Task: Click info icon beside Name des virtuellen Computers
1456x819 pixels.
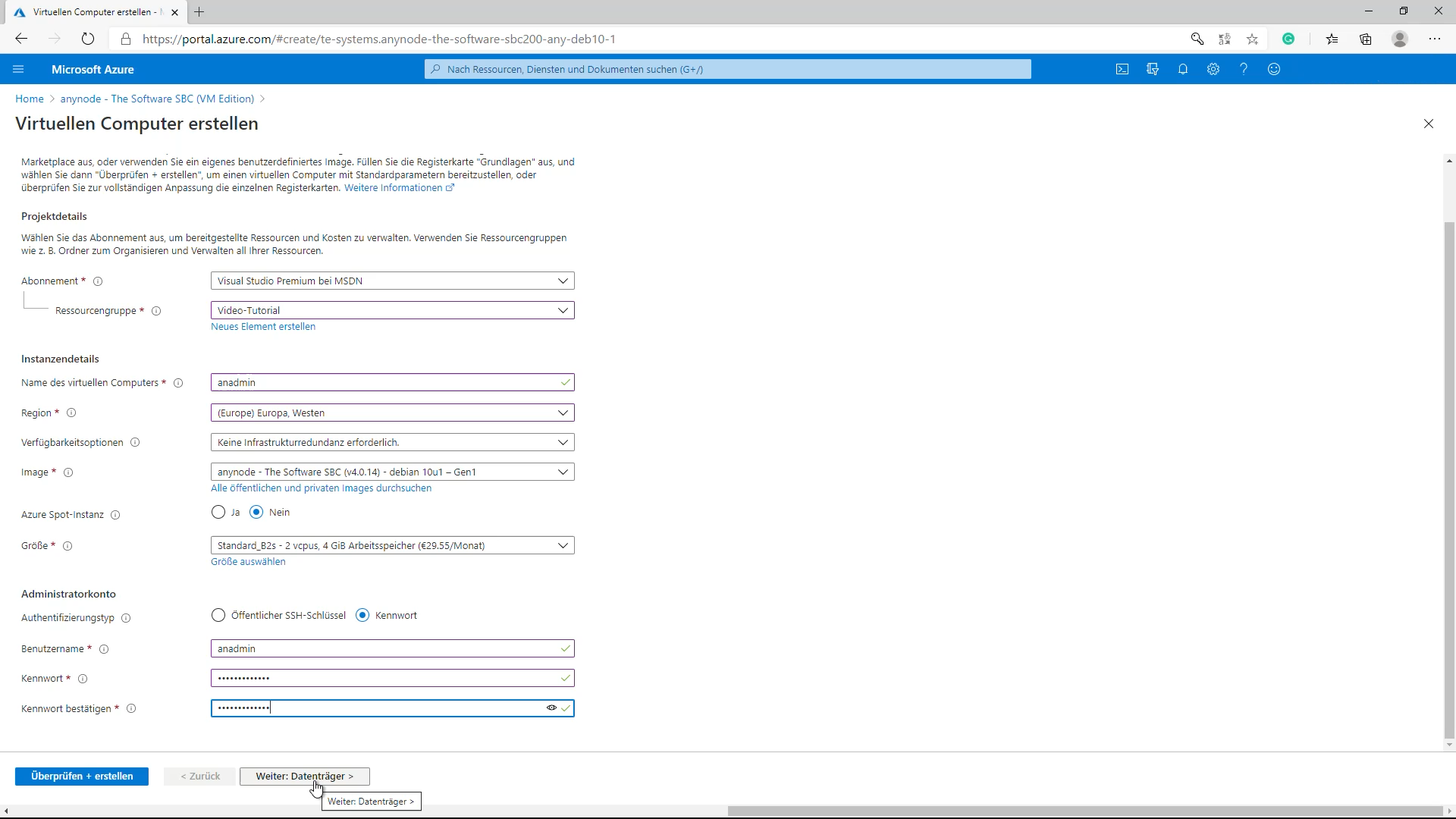Action: [x=178, y=383]
